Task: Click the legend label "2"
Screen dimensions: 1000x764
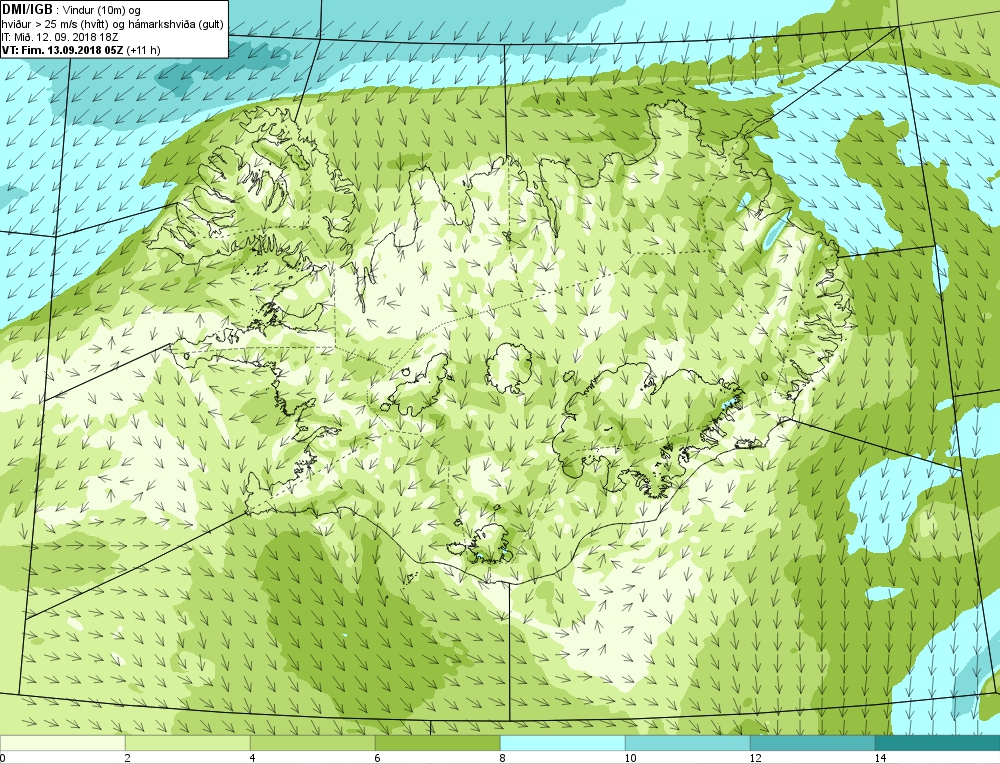Action: (x=128, y=758)
